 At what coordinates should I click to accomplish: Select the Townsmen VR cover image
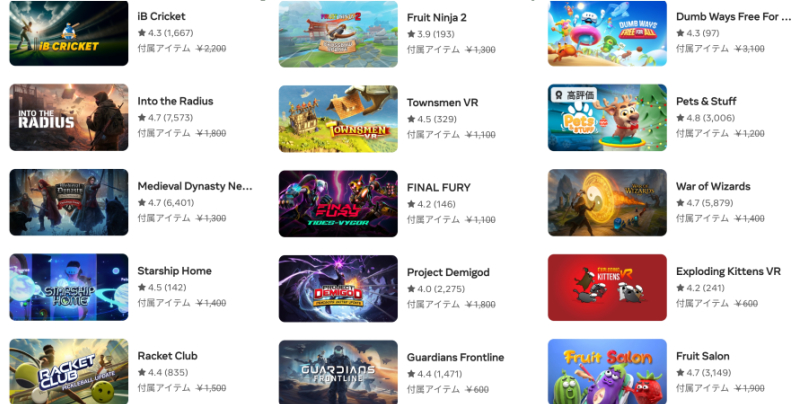coord(338,119)
